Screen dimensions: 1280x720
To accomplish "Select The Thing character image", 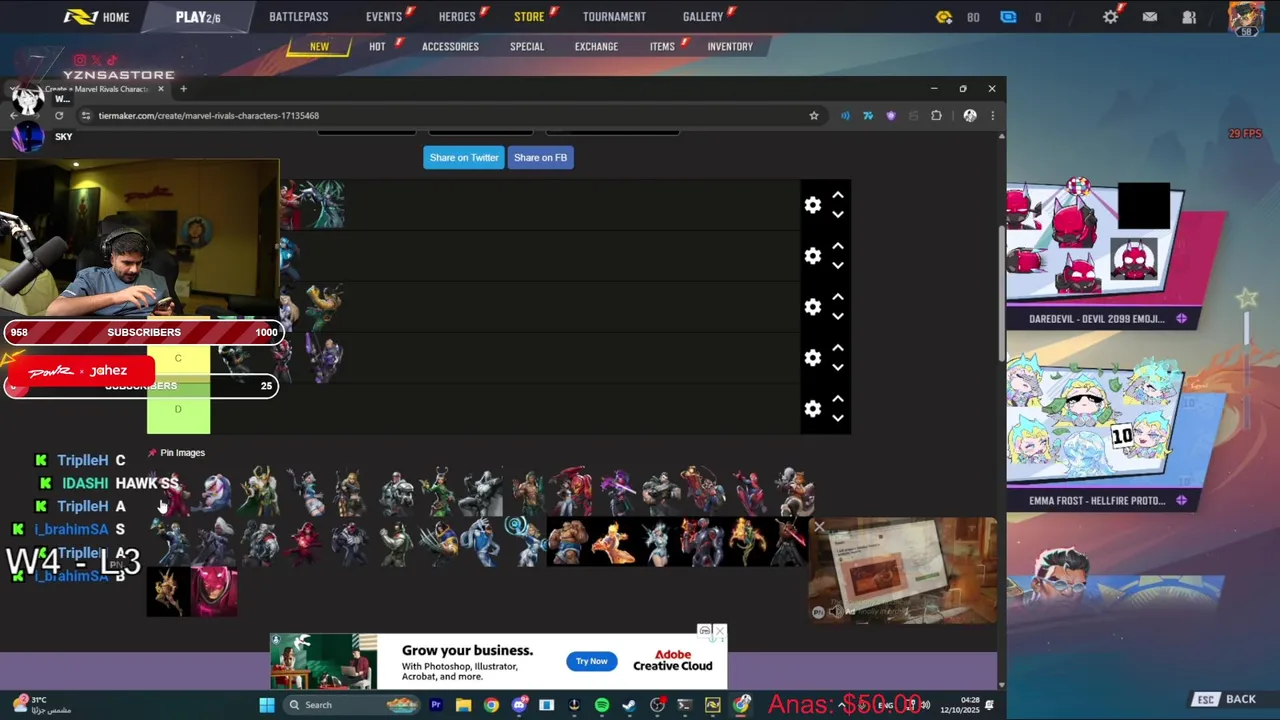I will pyautogui.click(x=568, y=542).
